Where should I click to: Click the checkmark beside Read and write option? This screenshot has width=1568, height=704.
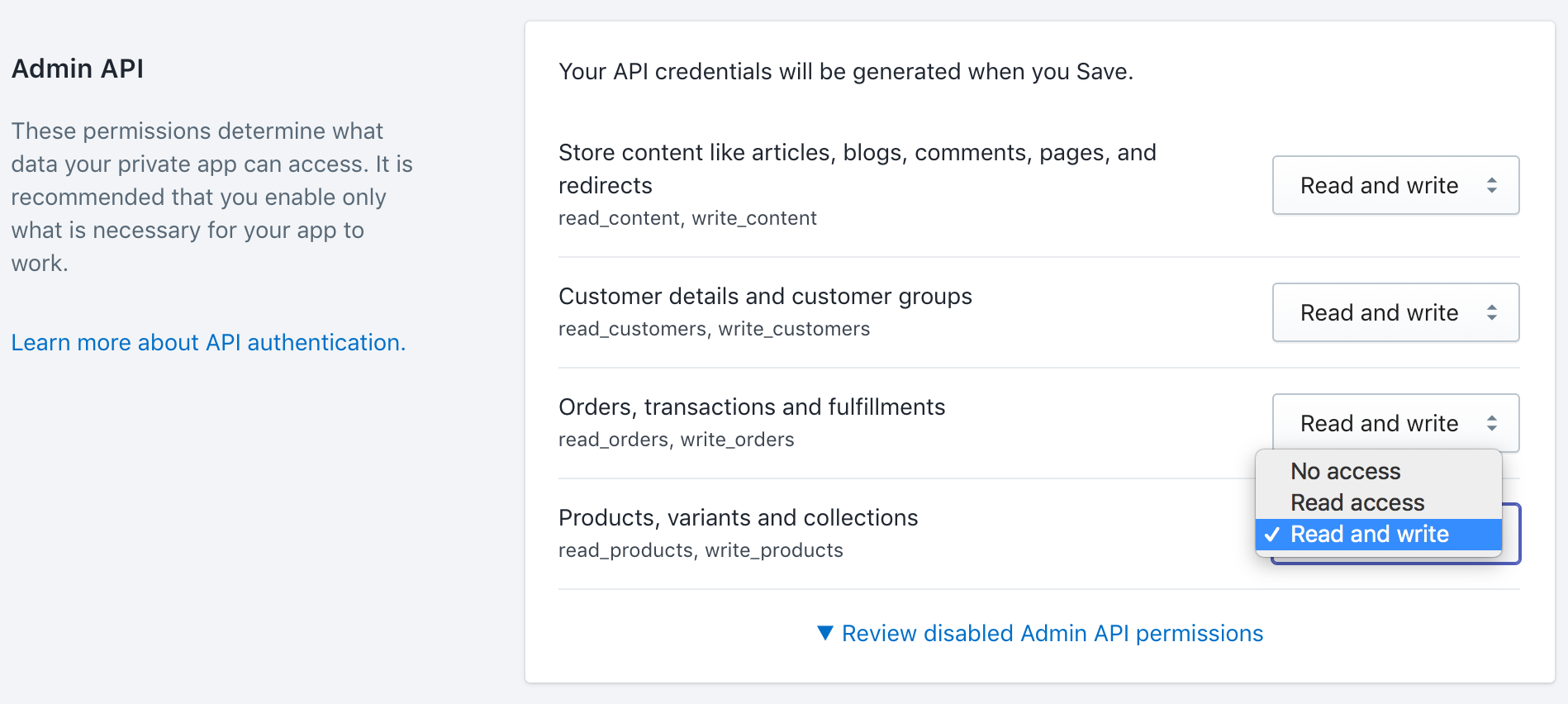(x=1272, y=535)
